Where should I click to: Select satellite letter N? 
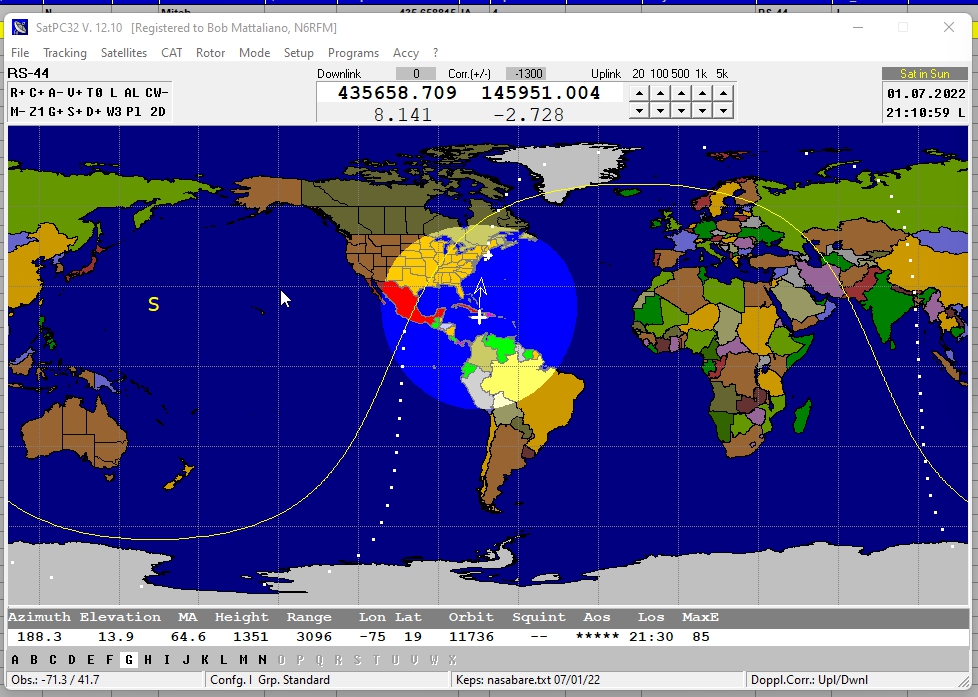262,660
